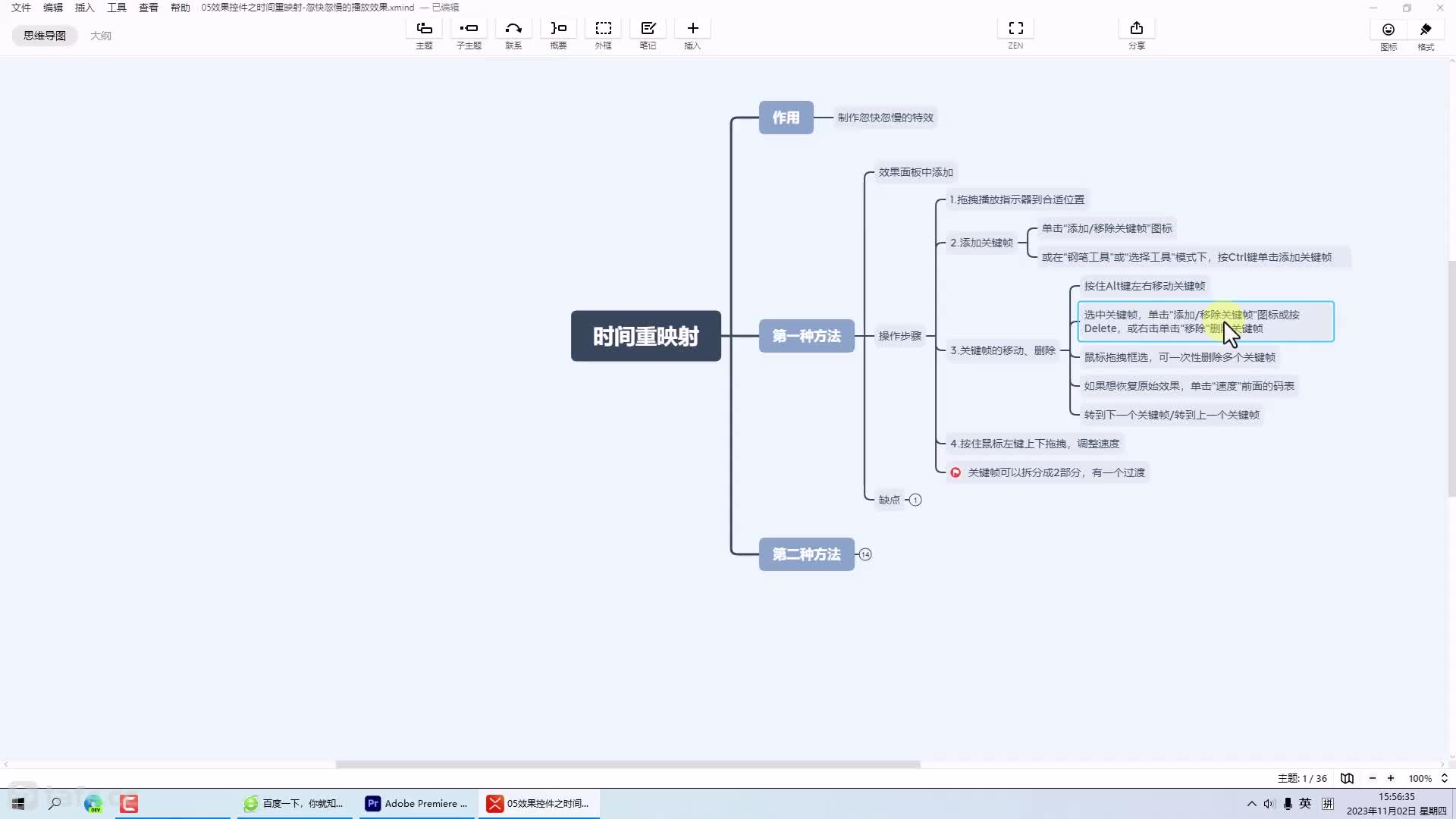Select the 第一种方法 topic node
The image size is (1456, 819).
tap(807, 336)
